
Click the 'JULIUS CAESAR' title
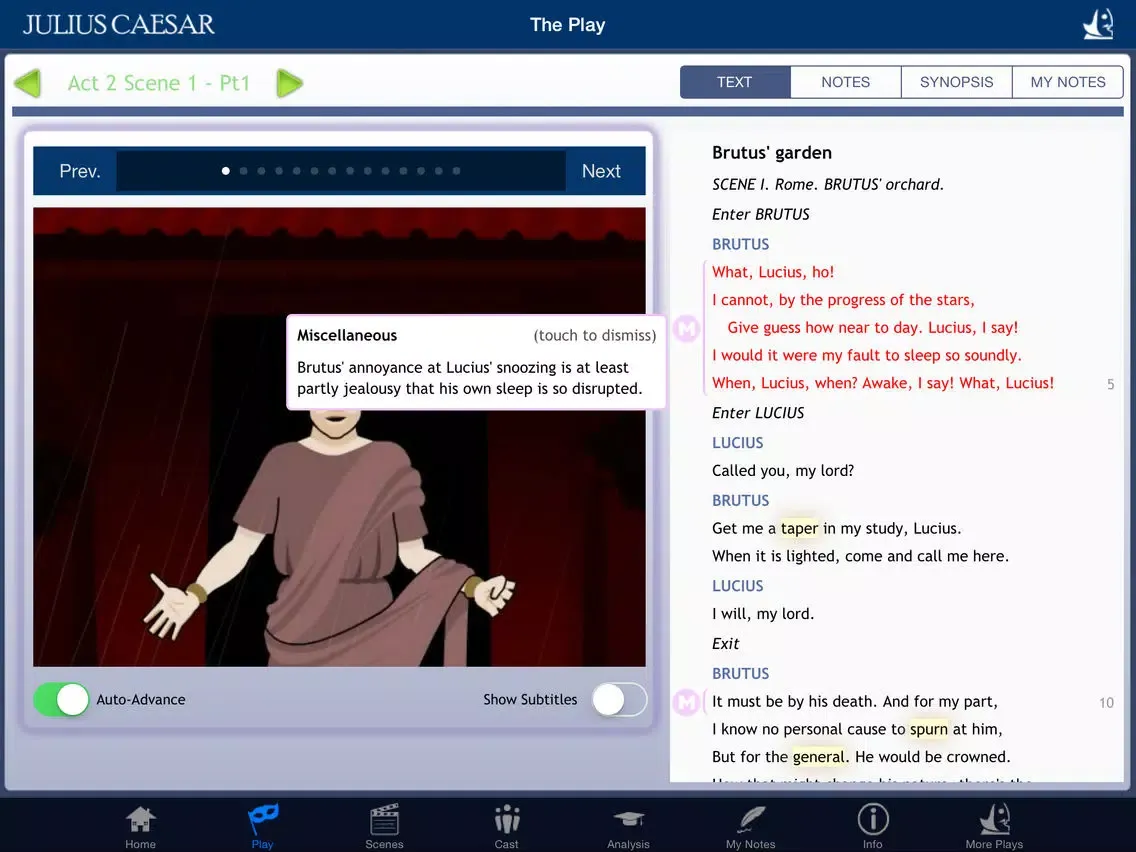click(119, 25)
